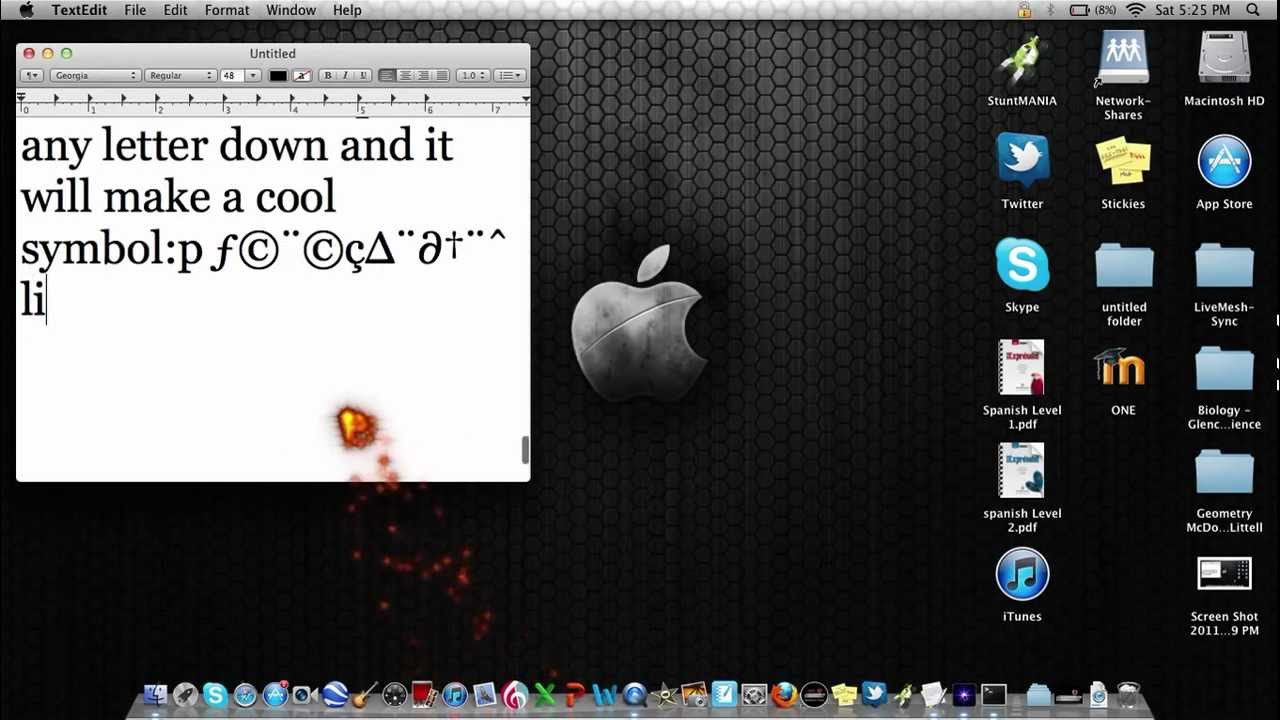Image resolution: width=1280 pixels, height=720 pixels.
Task: Open the File menu
Action: pyautogui.click(x=135, y=10)
